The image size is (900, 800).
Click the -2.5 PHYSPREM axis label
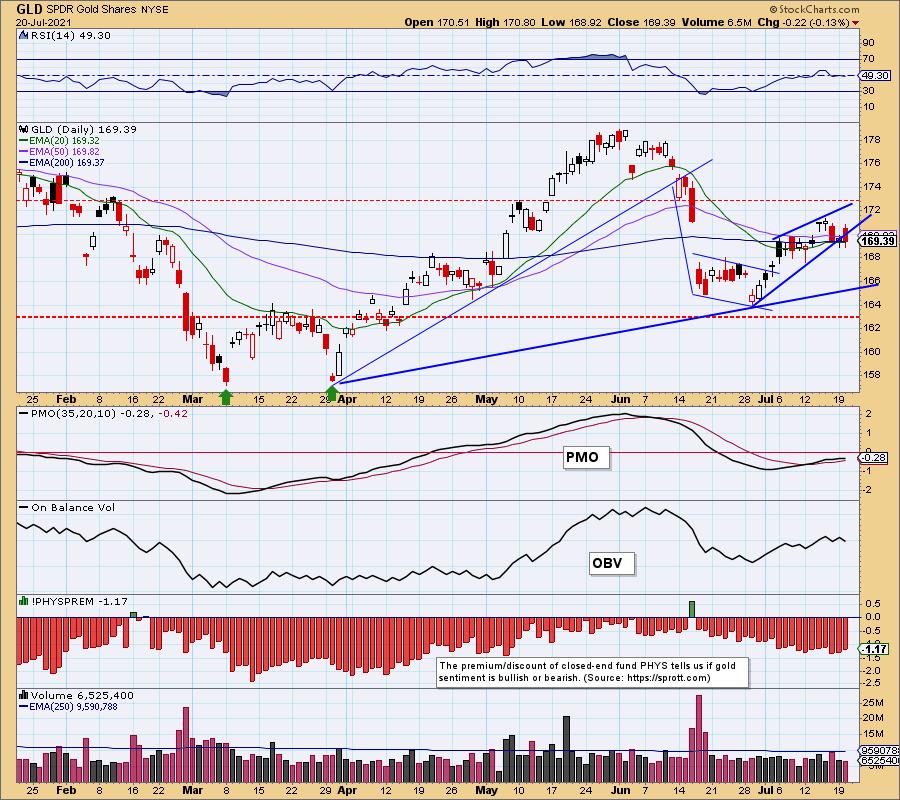872,683
